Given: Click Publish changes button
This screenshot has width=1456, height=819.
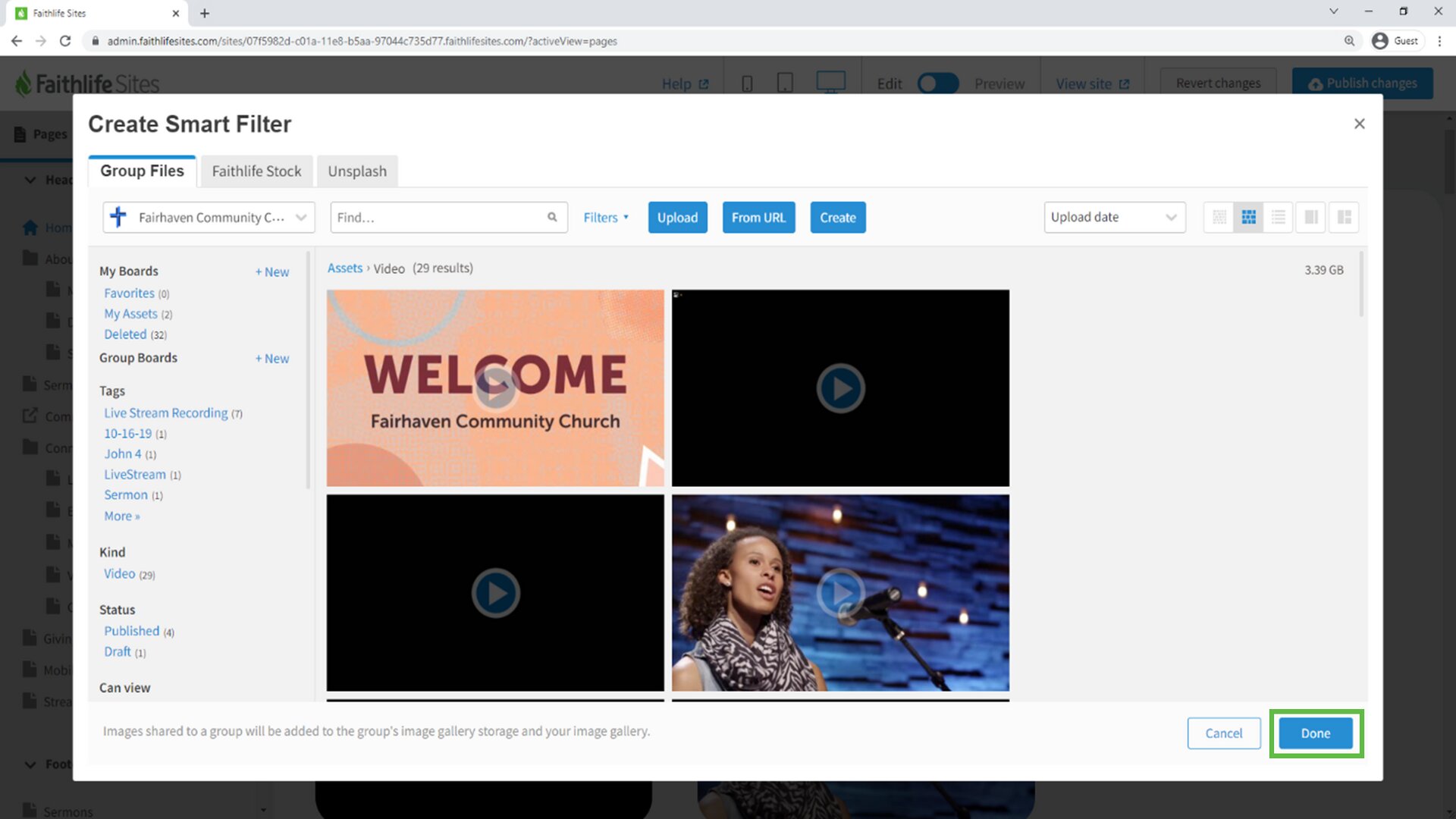Looking at the screenshot, I should coord(1363,83).
